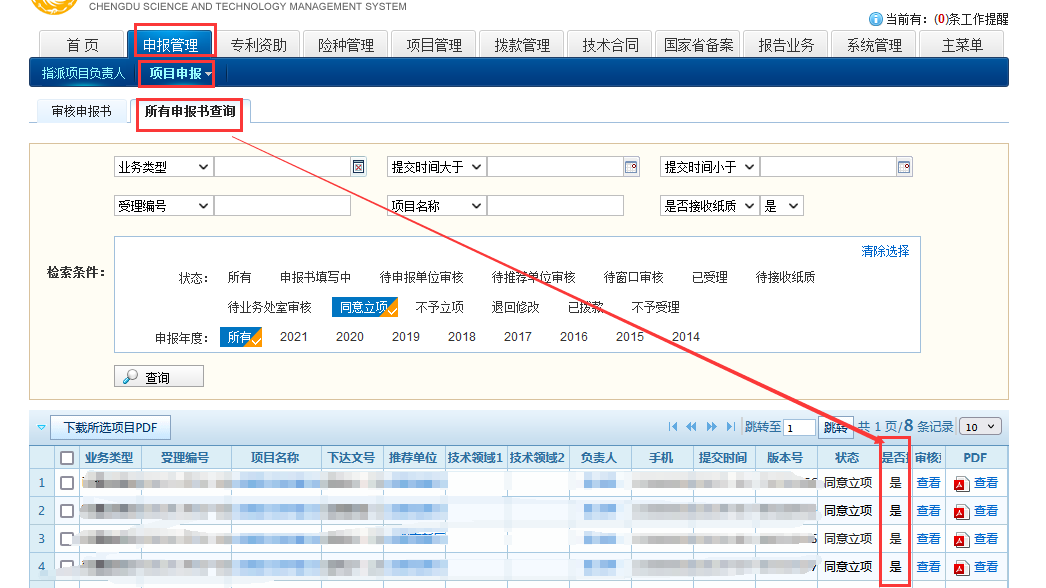Click the 查询 search button

[159, 377]
